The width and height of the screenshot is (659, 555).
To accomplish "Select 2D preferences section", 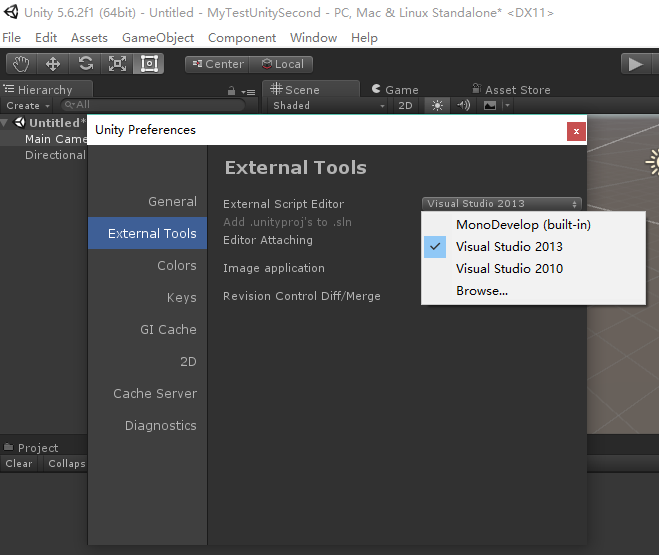I will pos(148,361).
